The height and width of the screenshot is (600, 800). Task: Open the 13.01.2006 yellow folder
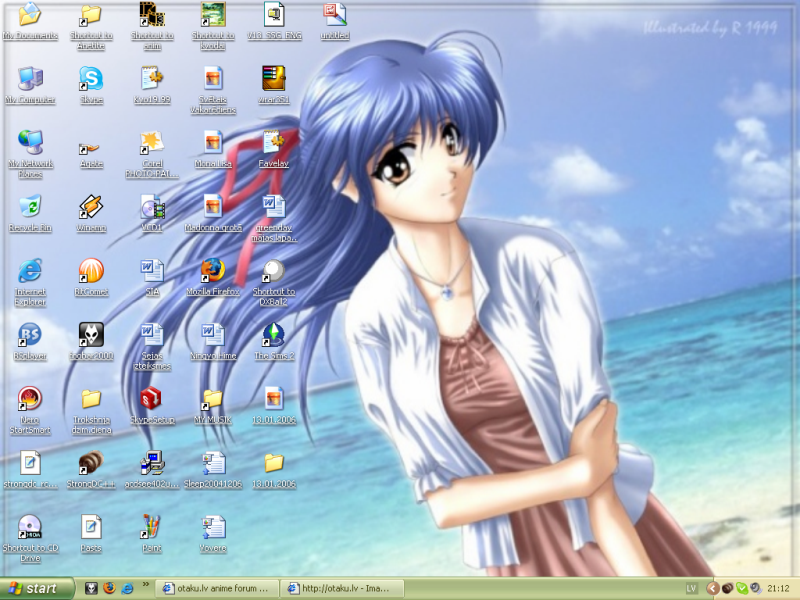(274, 470)
